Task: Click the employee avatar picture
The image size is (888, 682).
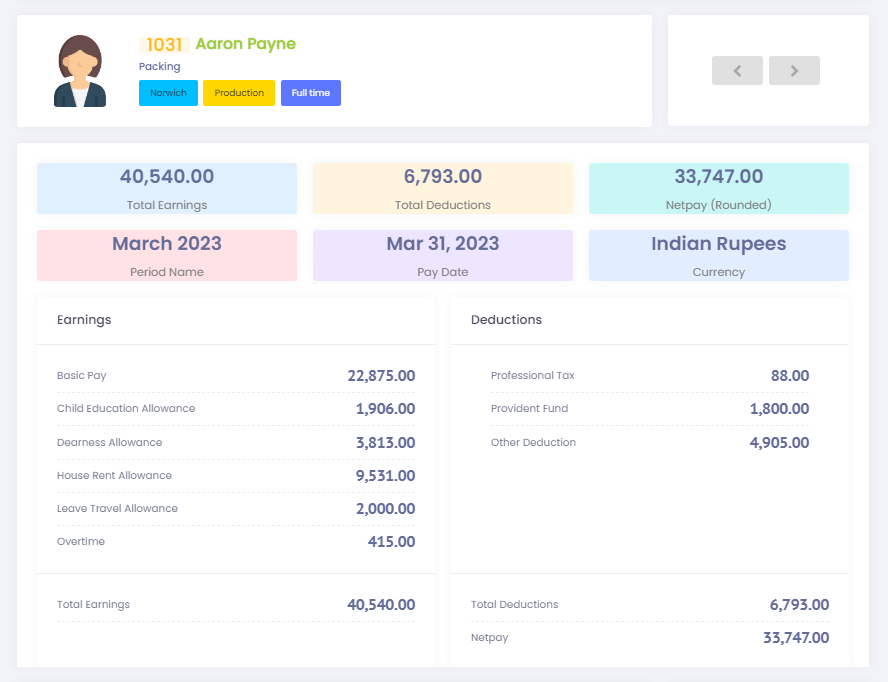Action: (x=80, y=71)
